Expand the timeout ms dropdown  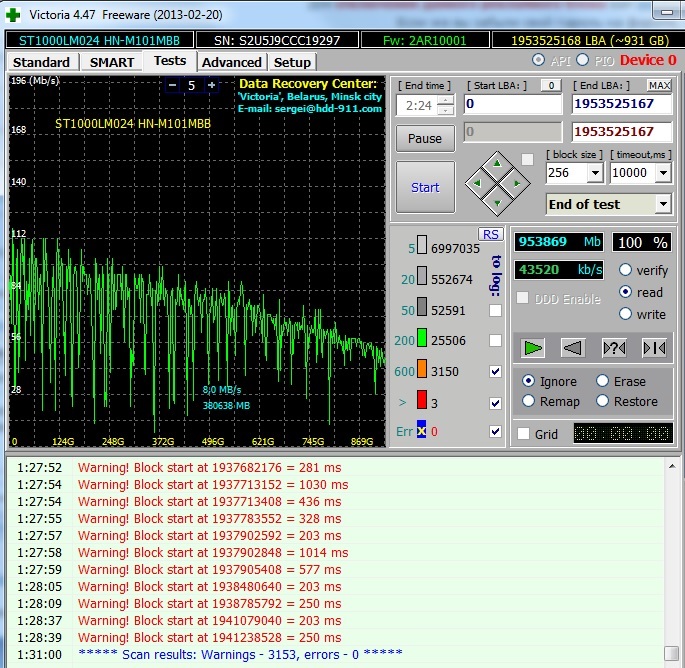click(x=664, y=173)
